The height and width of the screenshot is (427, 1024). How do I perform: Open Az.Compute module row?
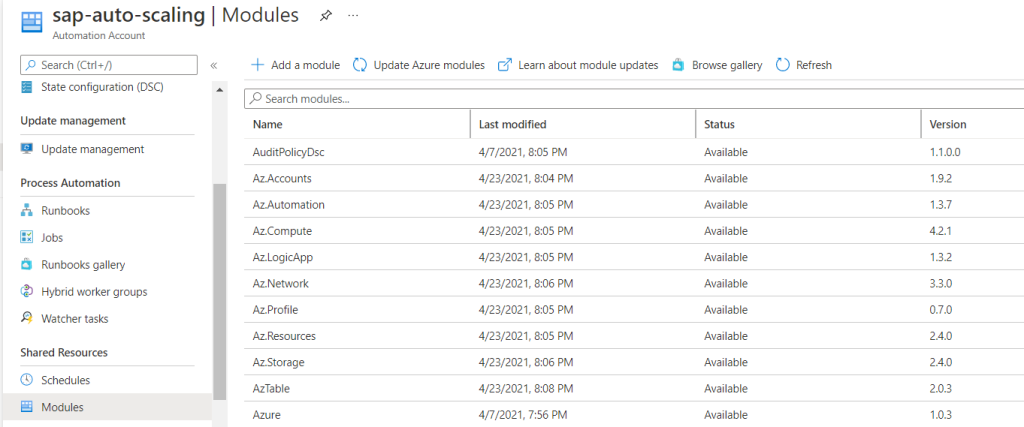633,231
